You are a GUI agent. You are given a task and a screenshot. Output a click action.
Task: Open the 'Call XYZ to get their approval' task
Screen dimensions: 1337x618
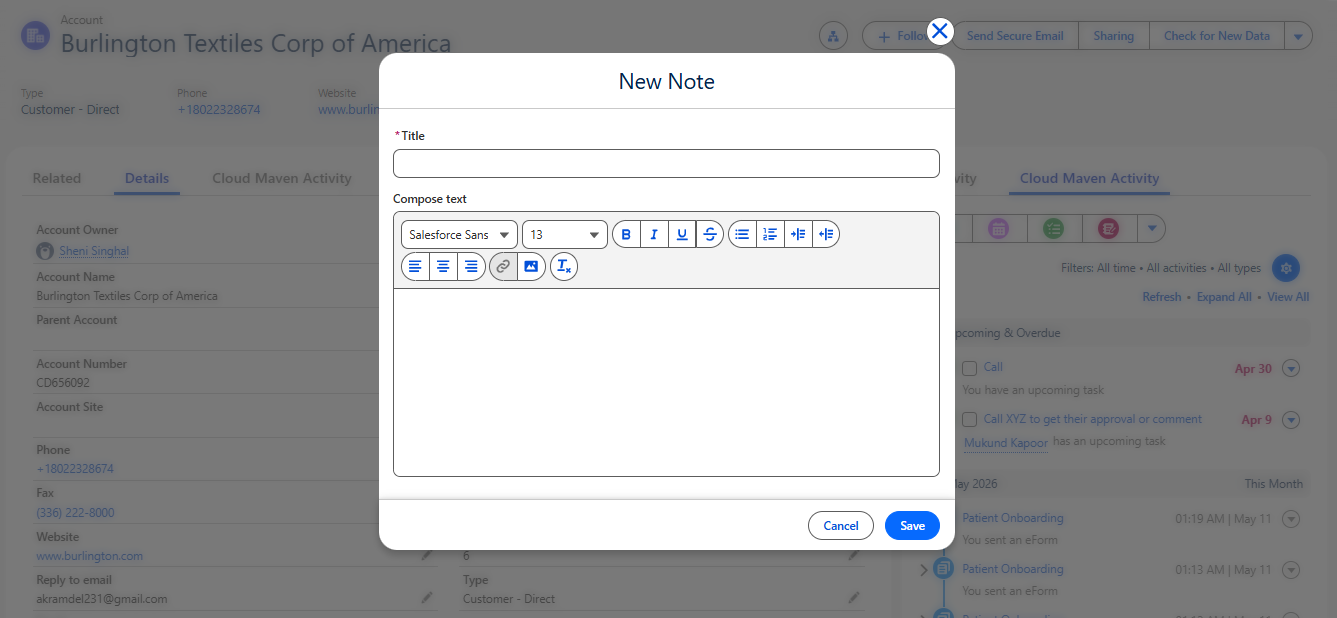1092,419
